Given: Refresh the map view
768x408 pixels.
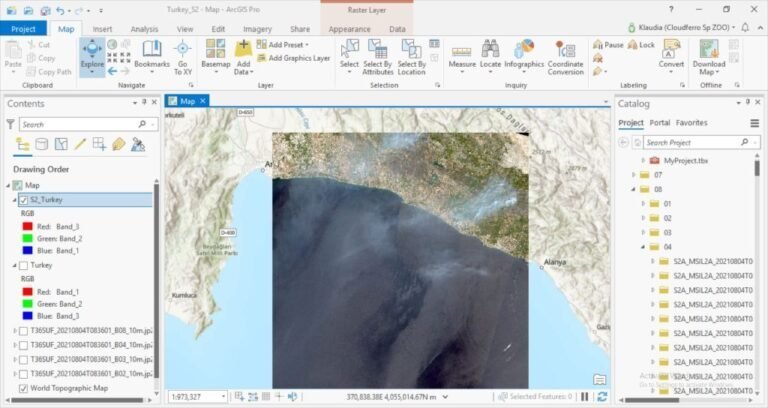Looking at the screenshot, I should [x=602, y=396].
